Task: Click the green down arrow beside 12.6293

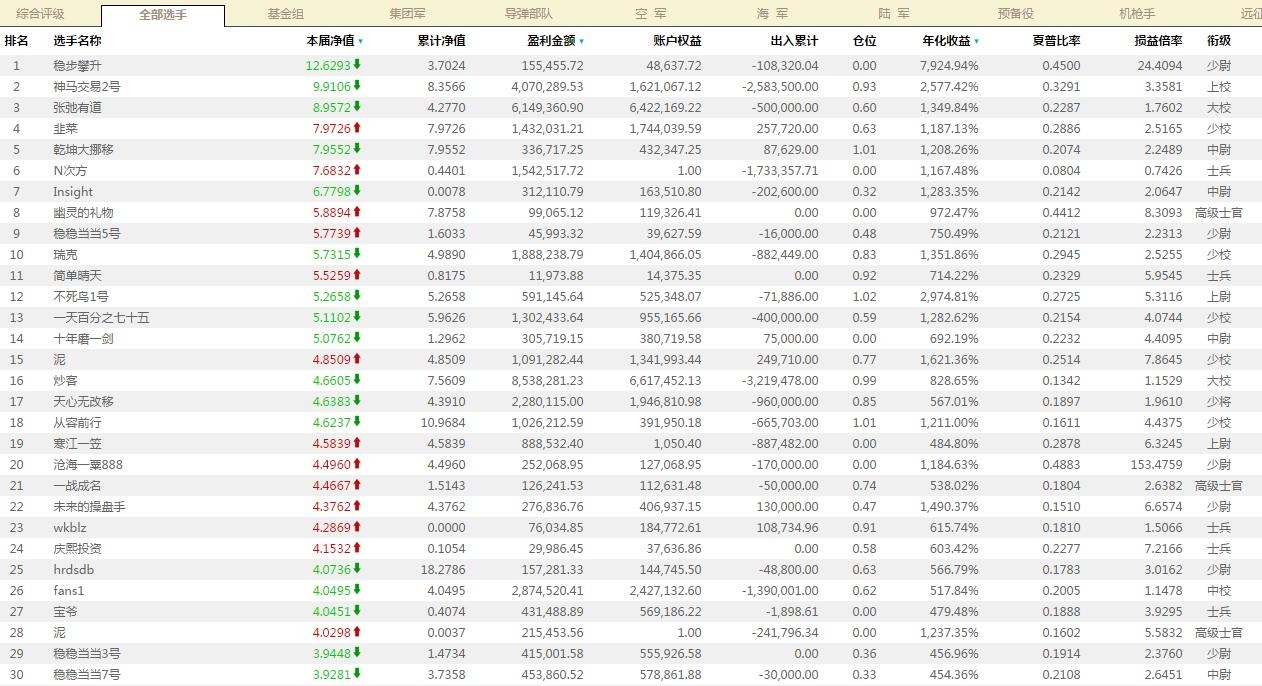Action: pyautogui.click(x=357, y=65)
